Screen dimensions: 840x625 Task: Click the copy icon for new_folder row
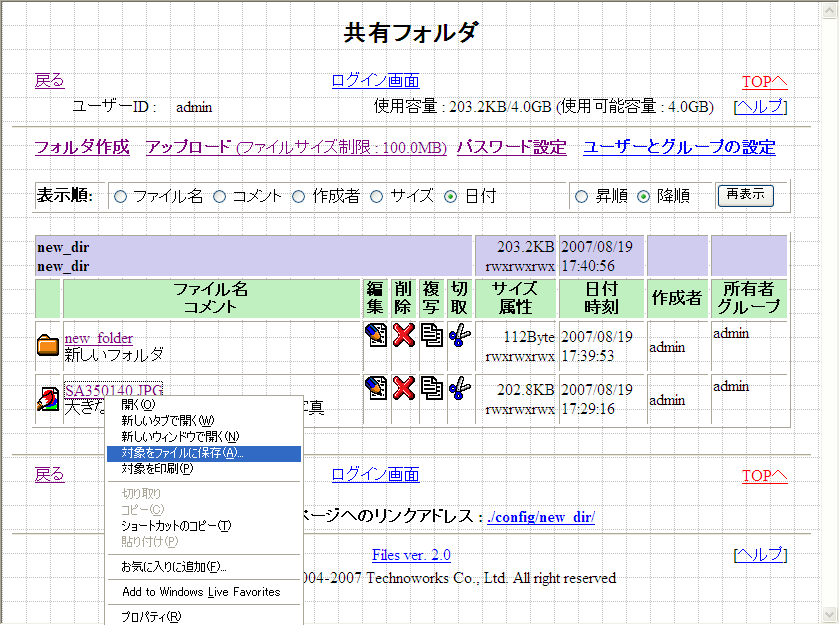(431, 335)
